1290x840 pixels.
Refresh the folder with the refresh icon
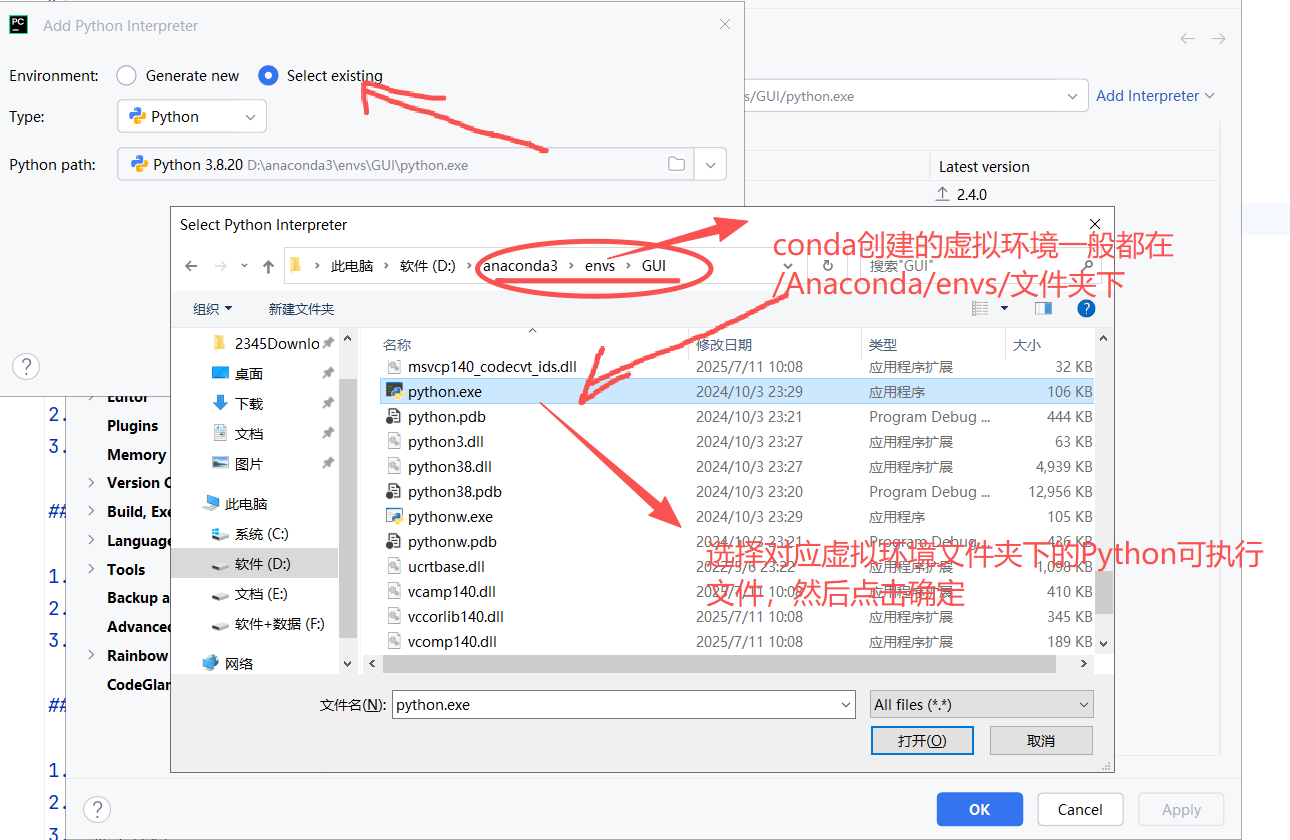click(x=828, y=265)
